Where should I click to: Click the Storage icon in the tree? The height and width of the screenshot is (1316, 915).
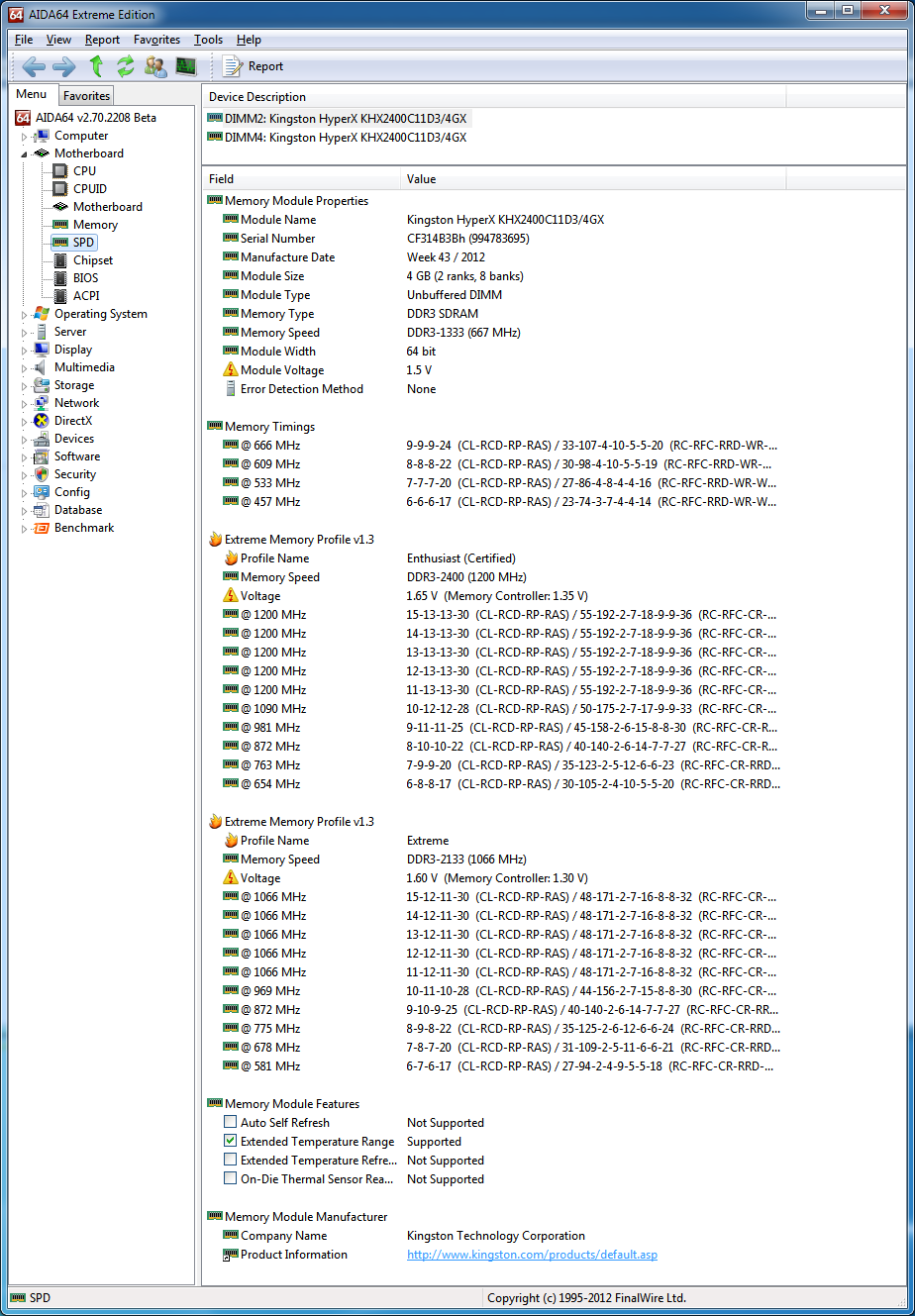pyautogui.click(x=42, y=385)
